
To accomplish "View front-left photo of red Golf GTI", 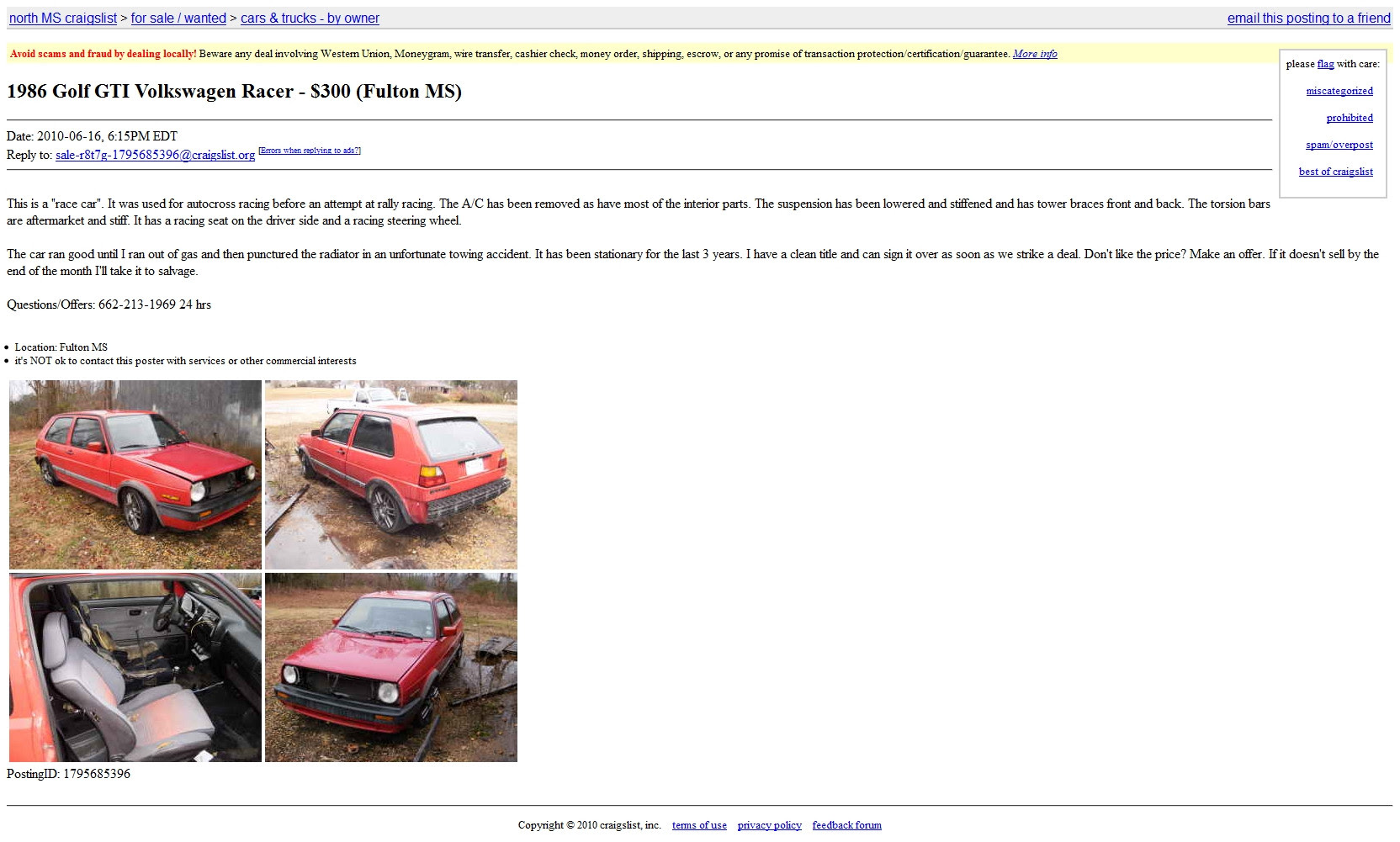I will pos(135,474).
